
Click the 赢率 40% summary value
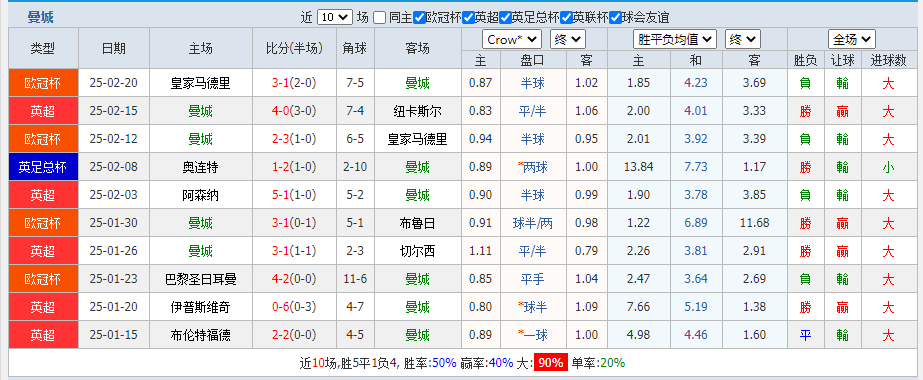[x=501, y=363]
